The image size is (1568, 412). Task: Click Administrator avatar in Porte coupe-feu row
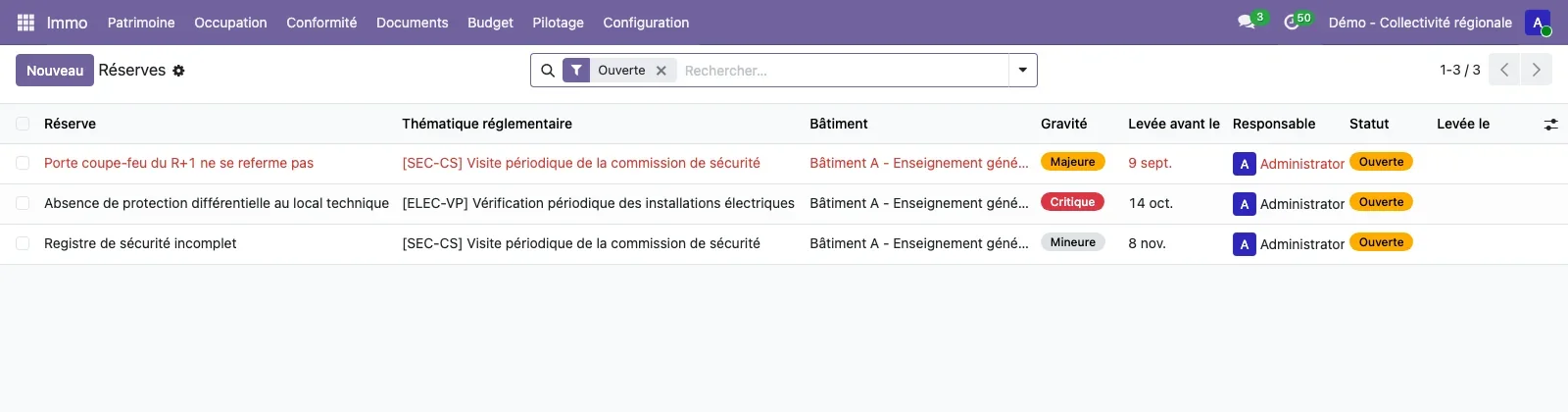(1244, 164)
